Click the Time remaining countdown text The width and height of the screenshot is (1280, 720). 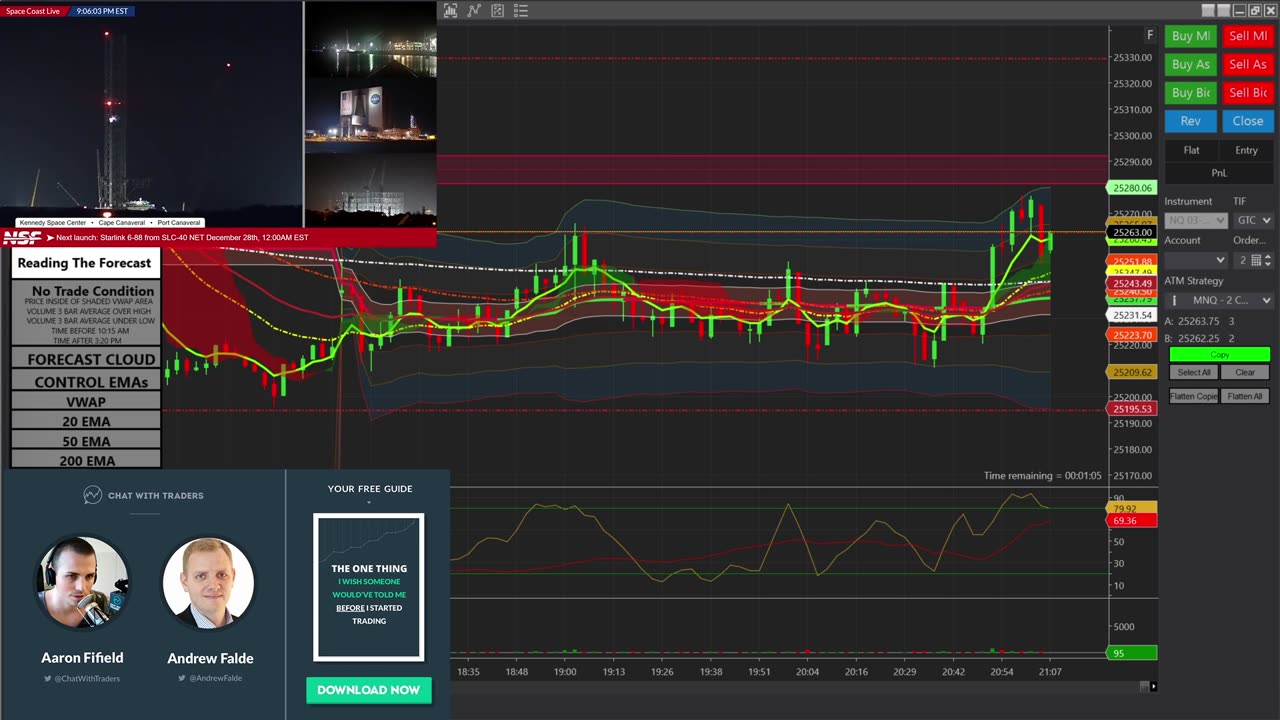pyautogui.click(x=1042, y=476)
